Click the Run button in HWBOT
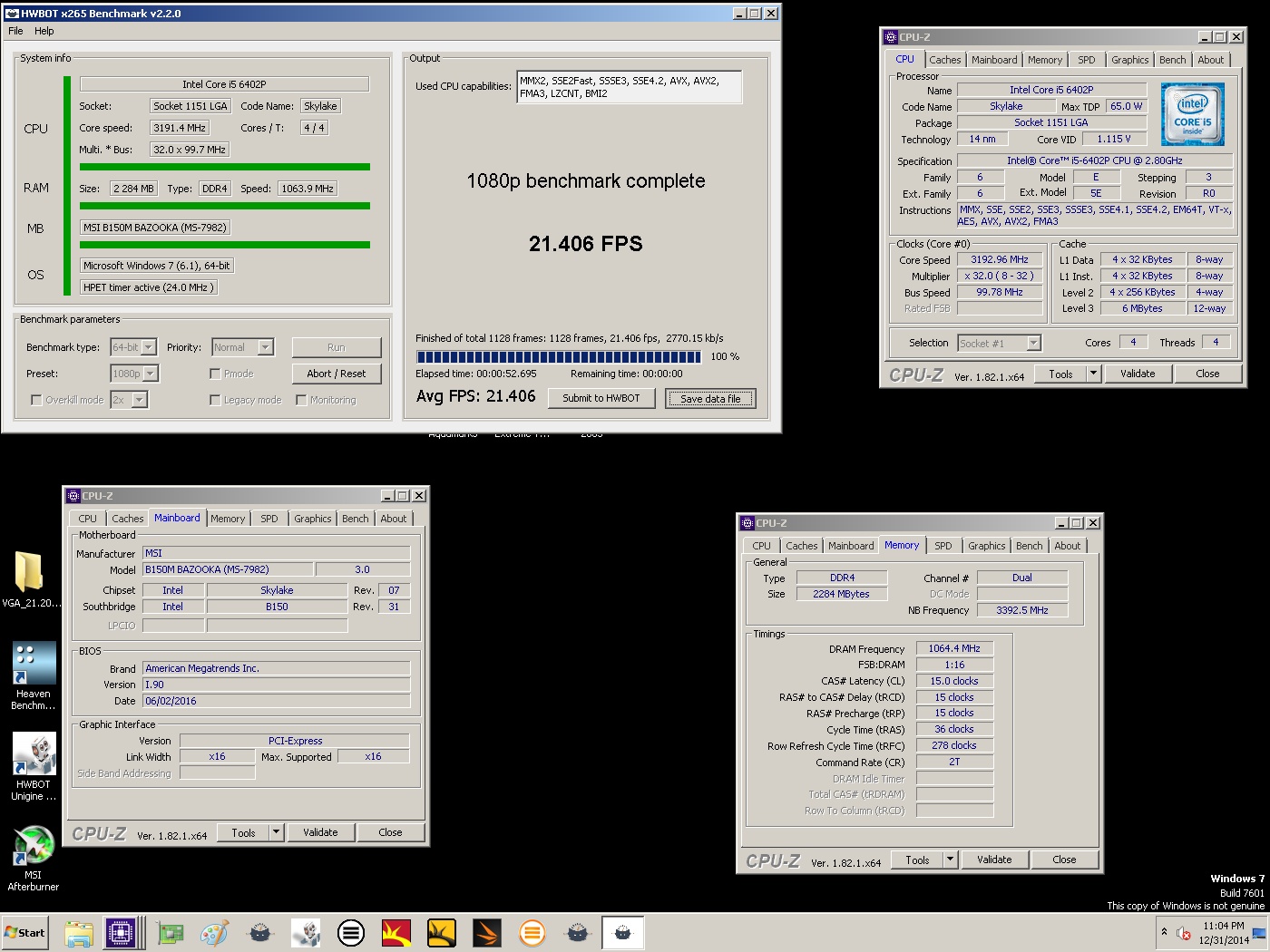1270x952 pixels. (337, 347)
